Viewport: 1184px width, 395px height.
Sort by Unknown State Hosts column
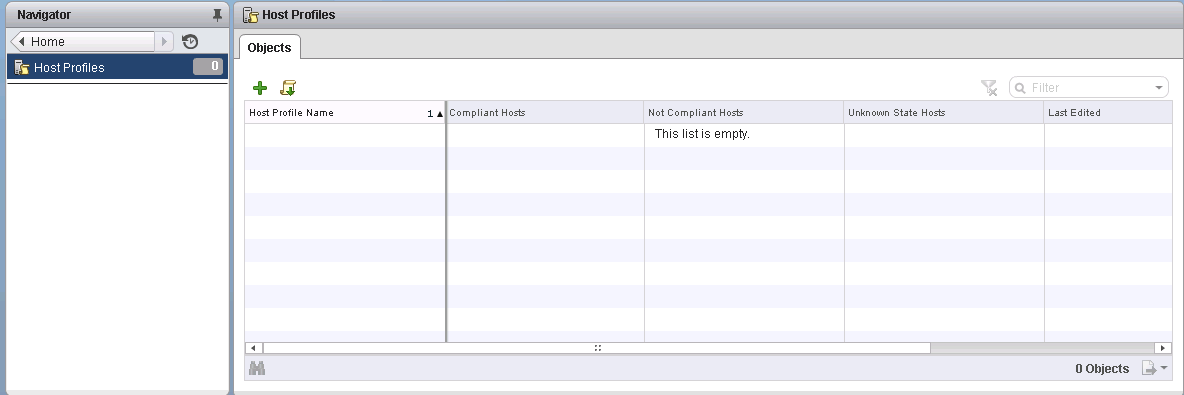[x=944, y=113]
